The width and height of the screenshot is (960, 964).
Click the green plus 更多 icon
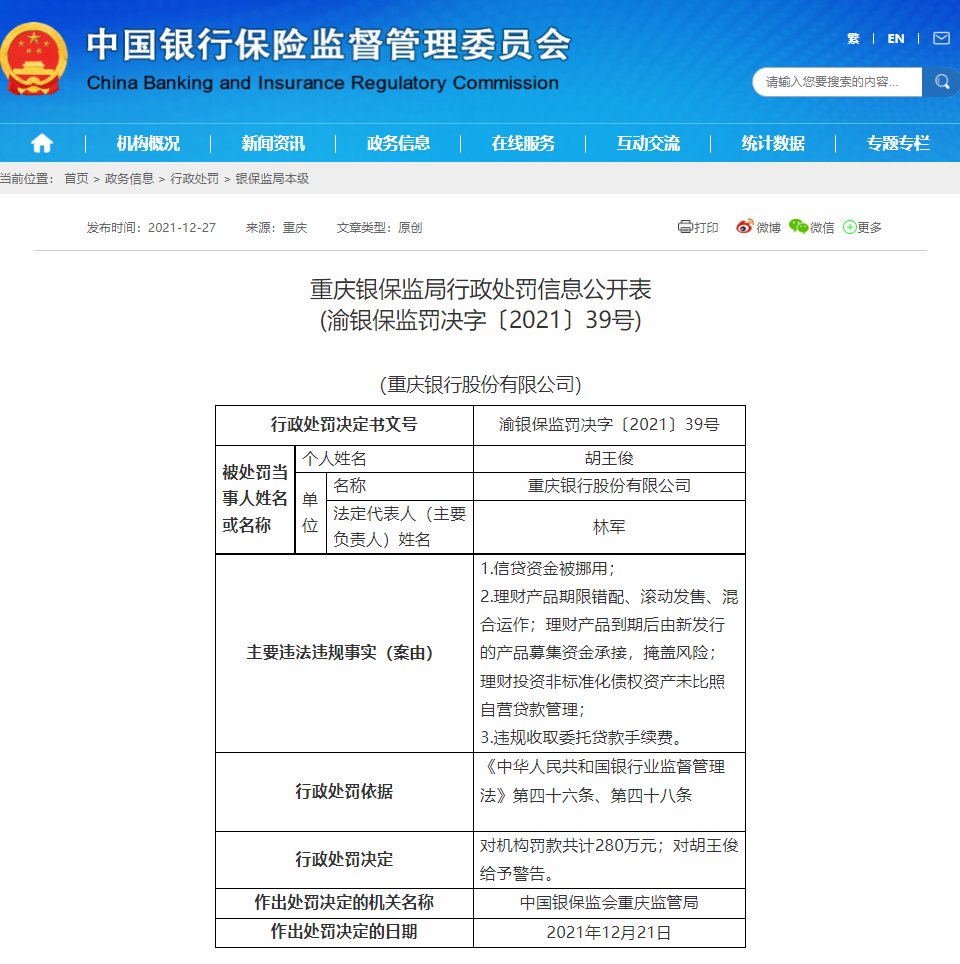(x=849, y=227)
